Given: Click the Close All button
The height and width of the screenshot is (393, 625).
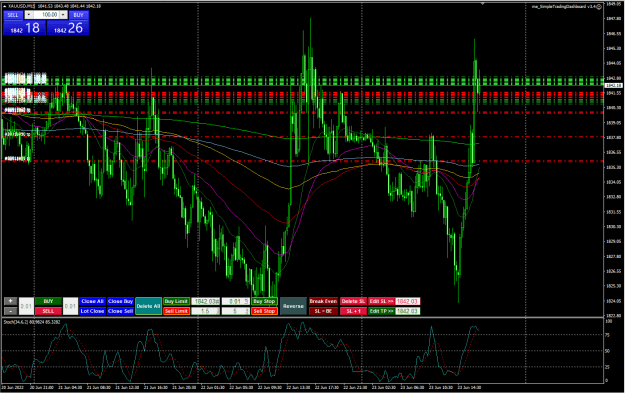Looking at the screenshot, I should tap(92, 301).
